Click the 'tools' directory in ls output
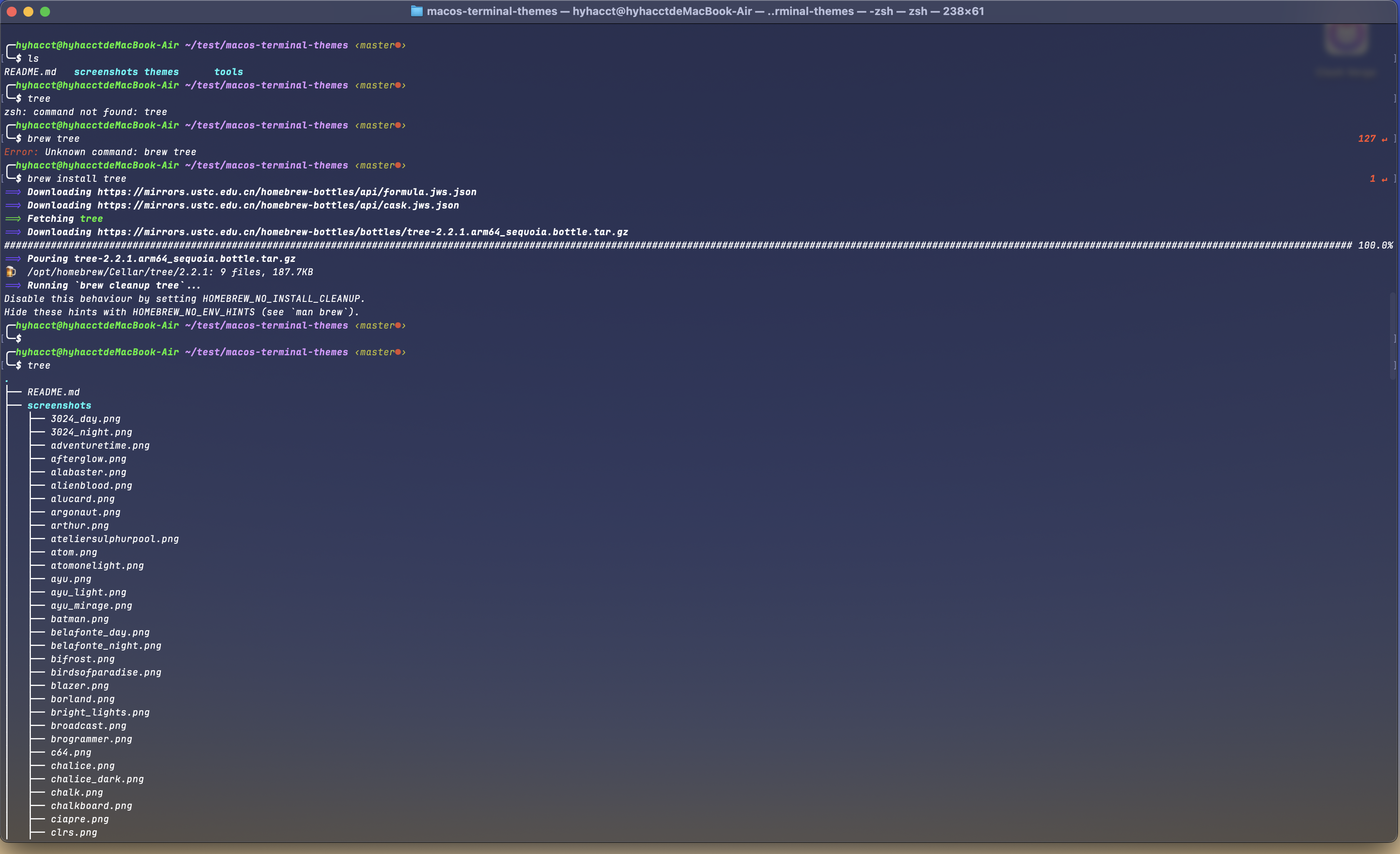1400x854 pixels. (228, 72)
